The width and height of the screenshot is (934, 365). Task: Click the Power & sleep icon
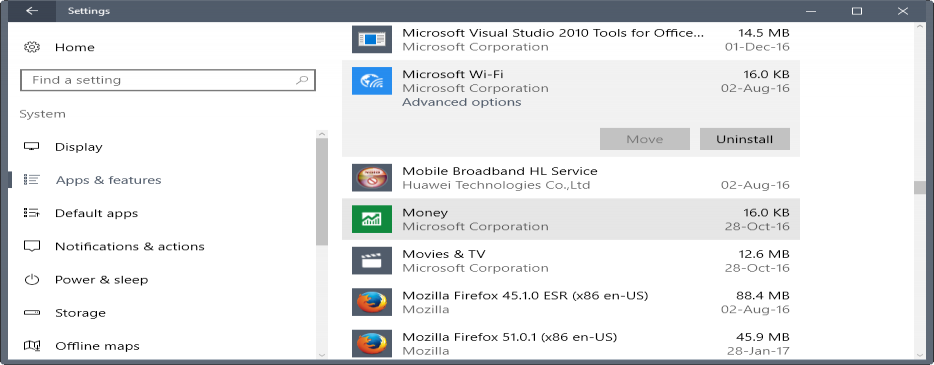pyautogui.click(x=32, y=280)
